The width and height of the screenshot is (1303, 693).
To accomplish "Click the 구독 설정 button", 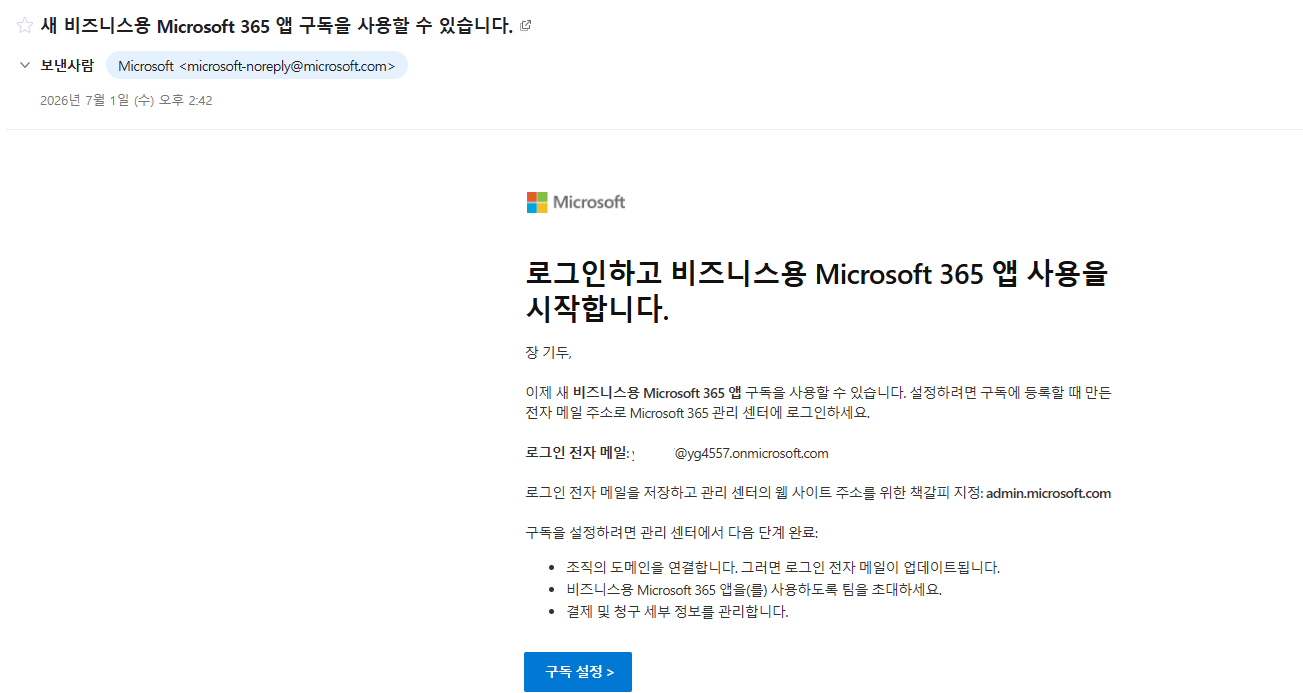I will [578, 672].
